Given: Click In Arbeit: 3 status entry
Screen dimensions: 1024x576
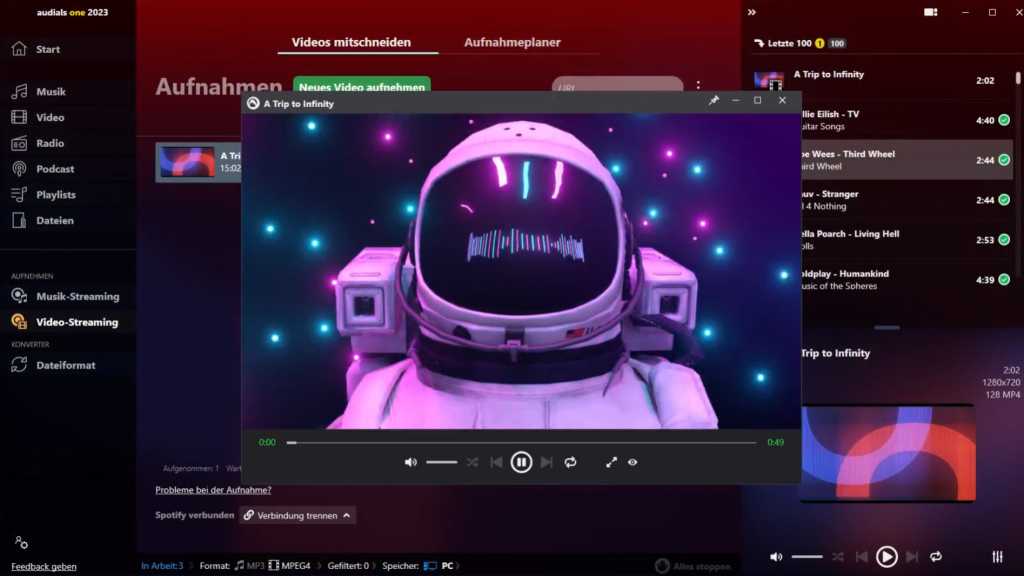Looking at the screenshot, I should click(162, 566).
